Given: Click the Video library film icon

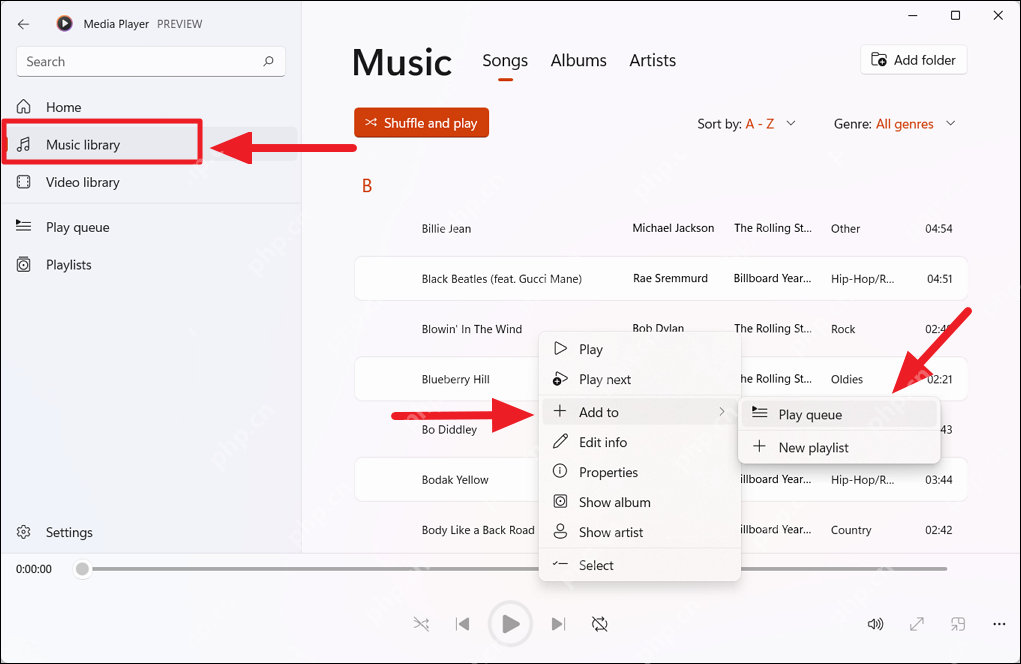Looking at the screenshot, I should point(23,182).
